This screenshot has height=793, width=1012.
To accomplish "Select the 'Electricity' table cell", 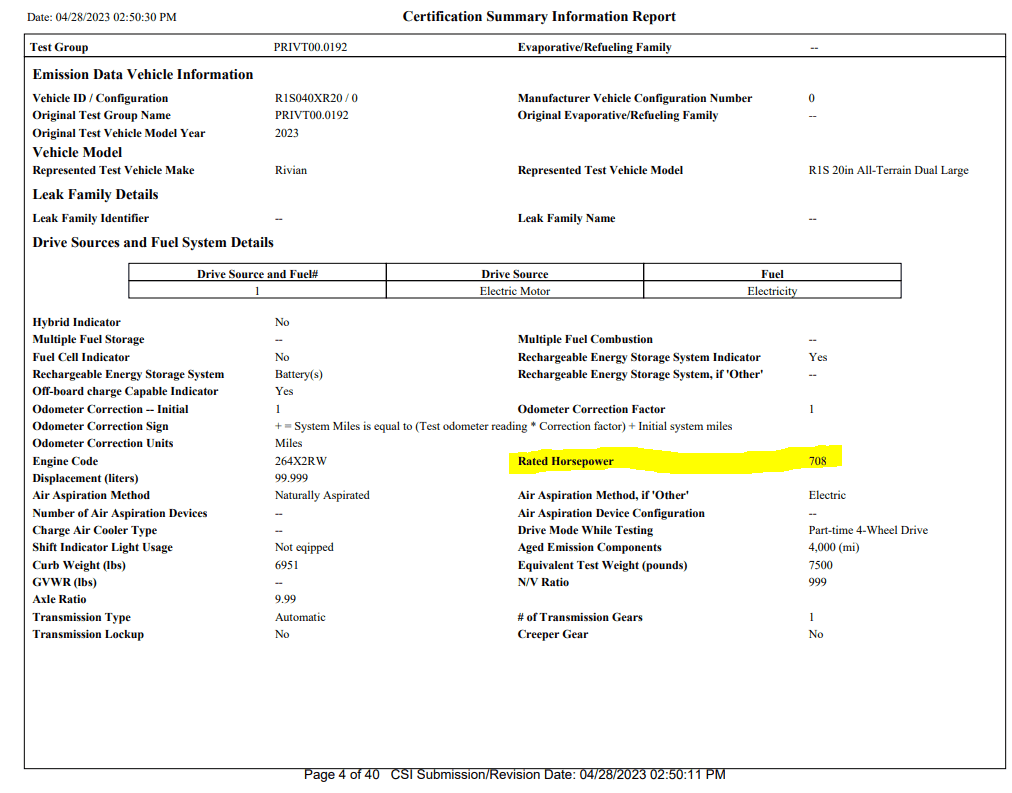I will [x=772, y=291].
